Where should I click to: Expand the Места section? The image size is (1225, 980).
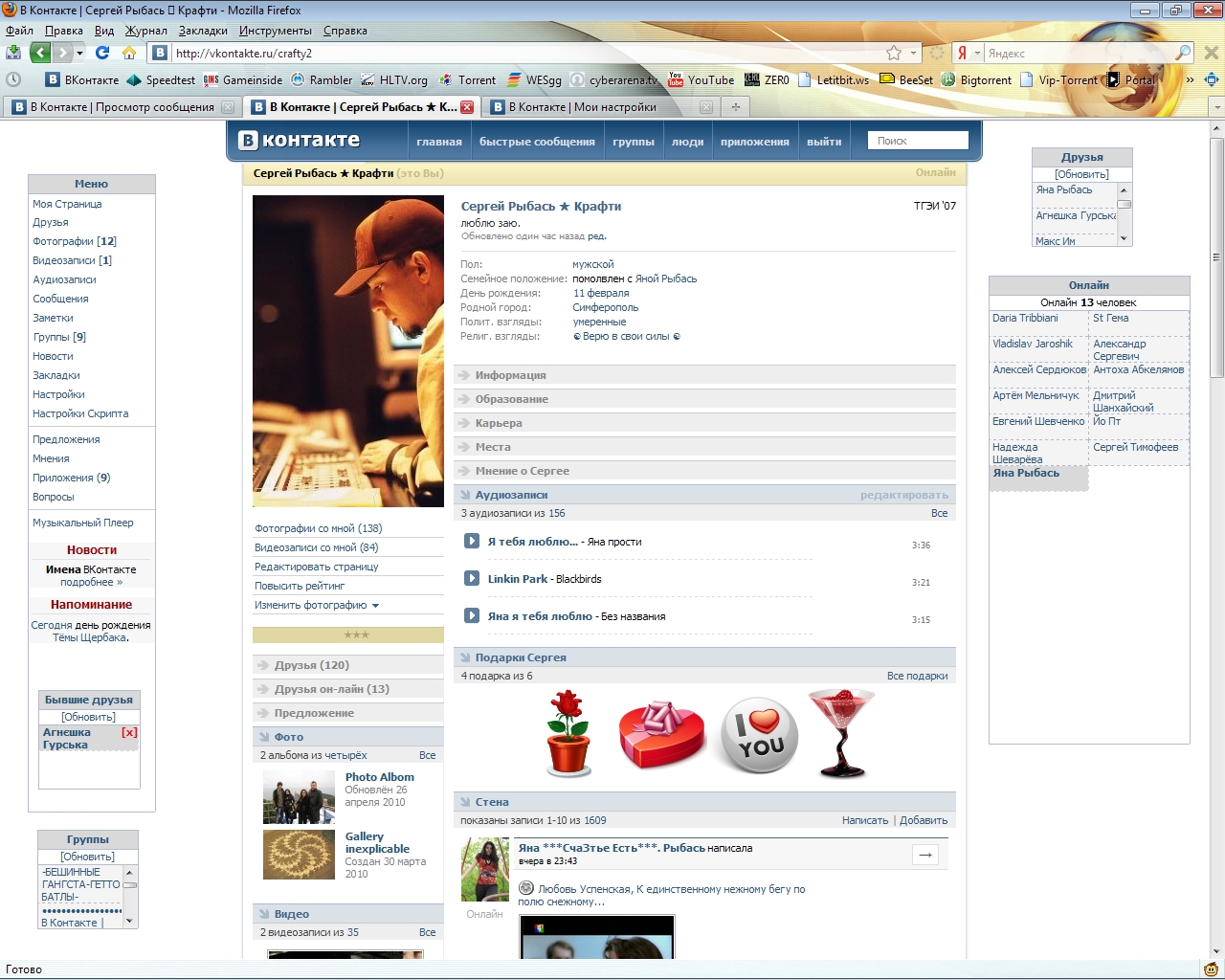tap(705, 447)
